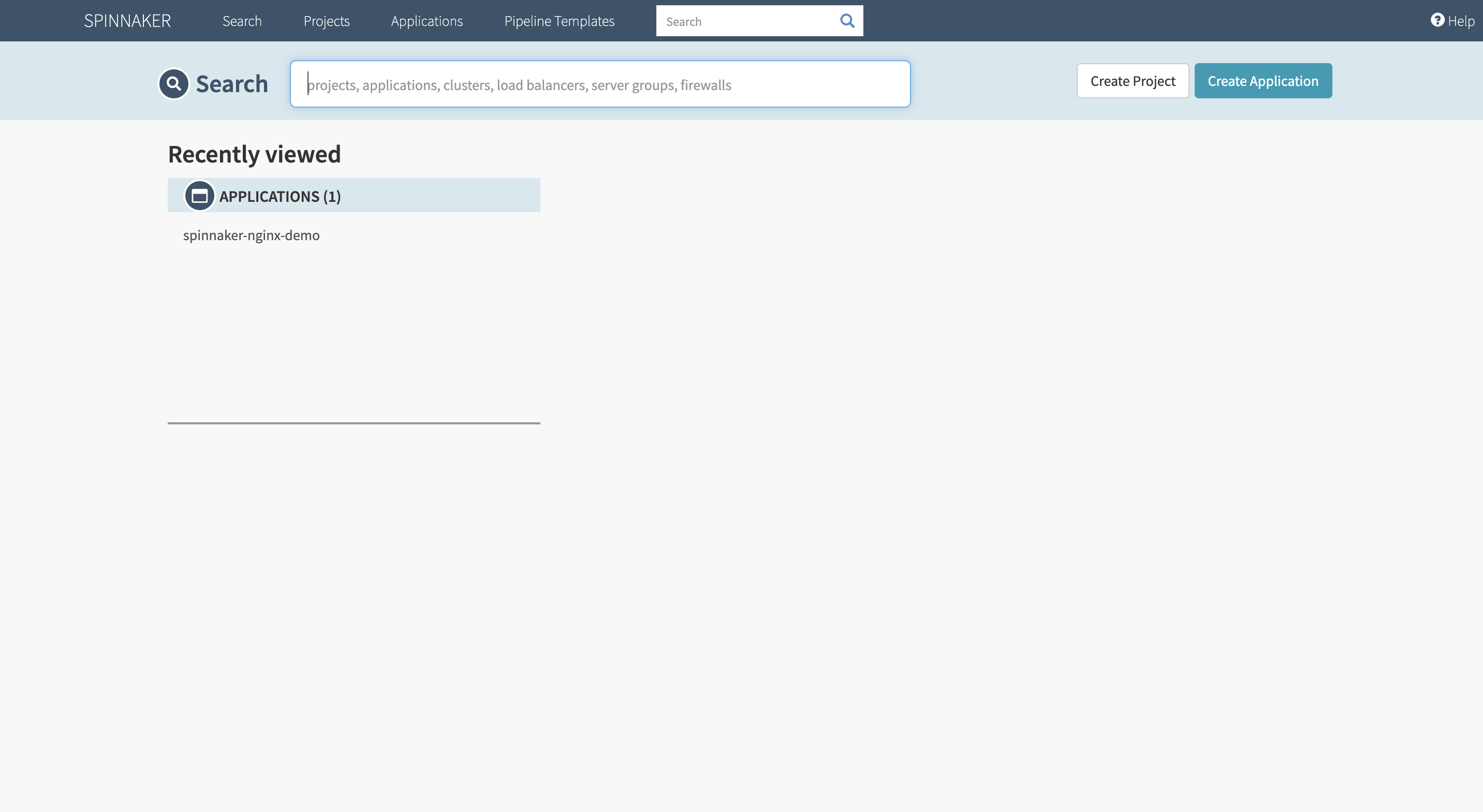Click the APPLICATIONS (1) section header
The image size is (1483, 812).
click(x=280, y=196)
